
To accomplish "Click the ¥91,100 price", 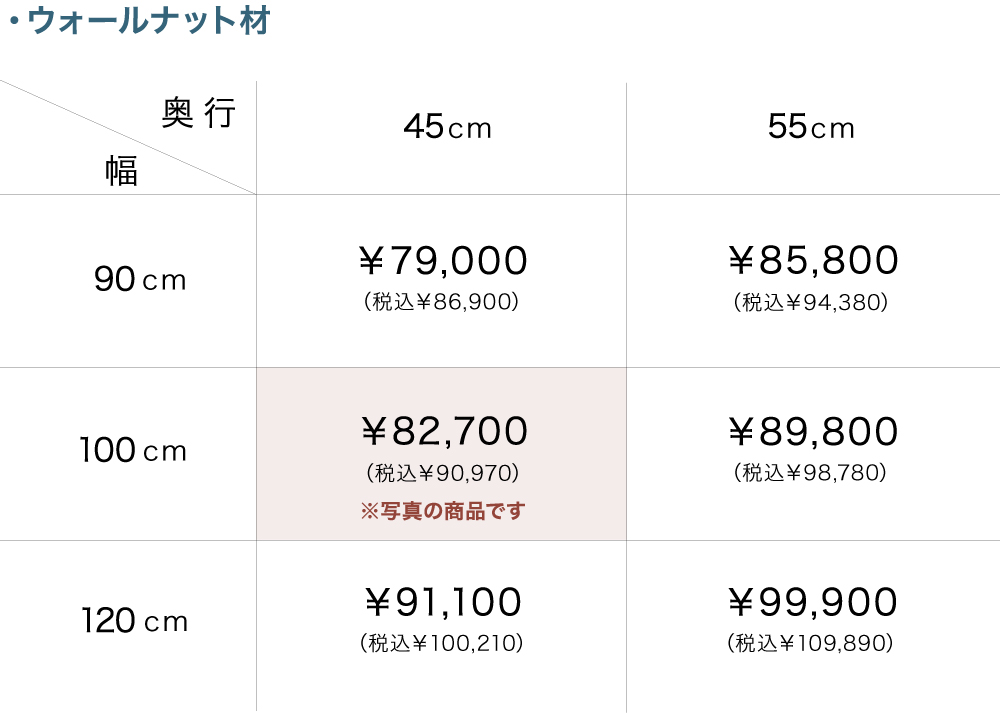I will pos(441,603).
